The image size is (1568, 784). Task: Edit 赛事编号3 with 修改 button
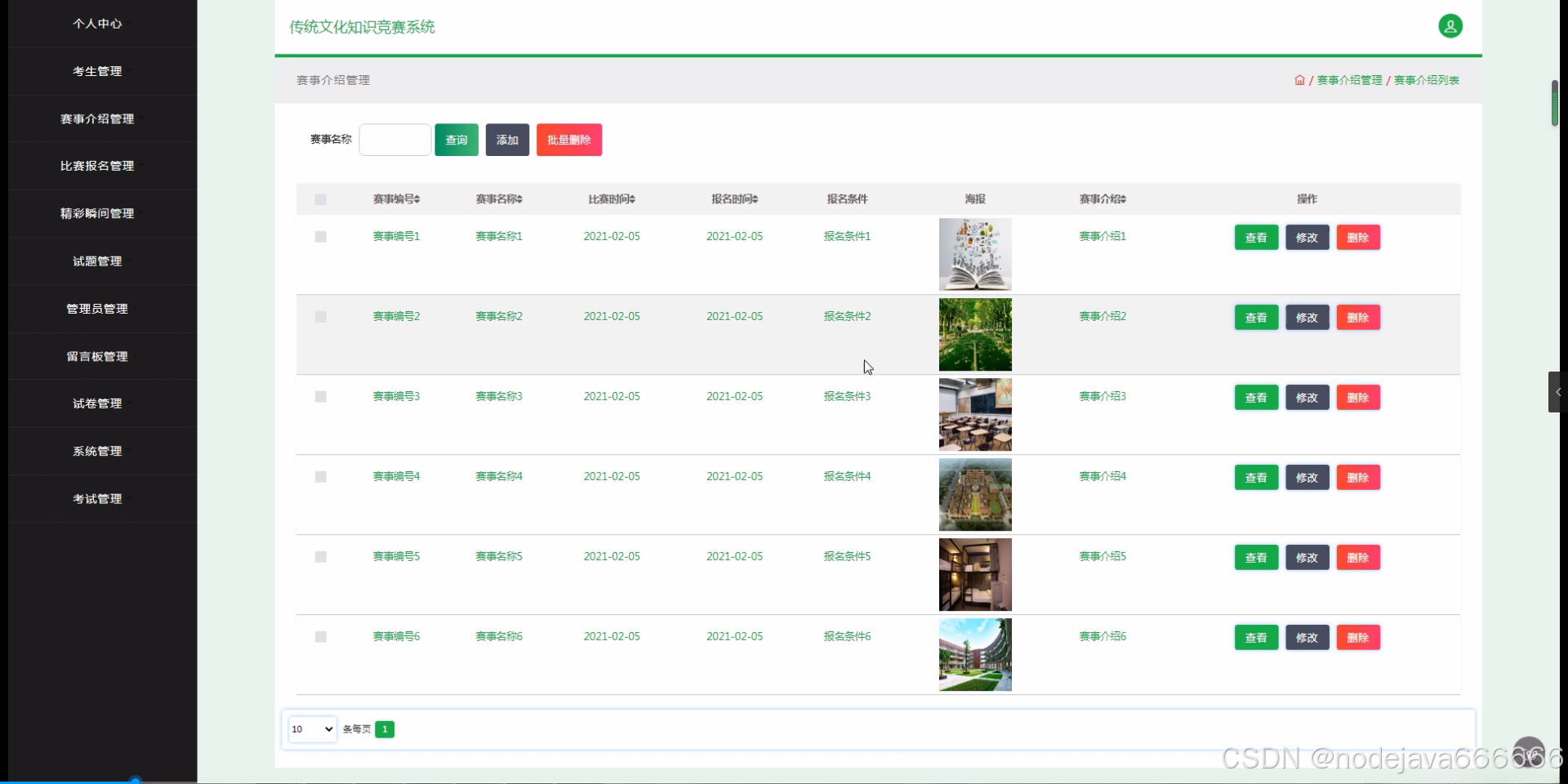click(x=1307, y=398)
